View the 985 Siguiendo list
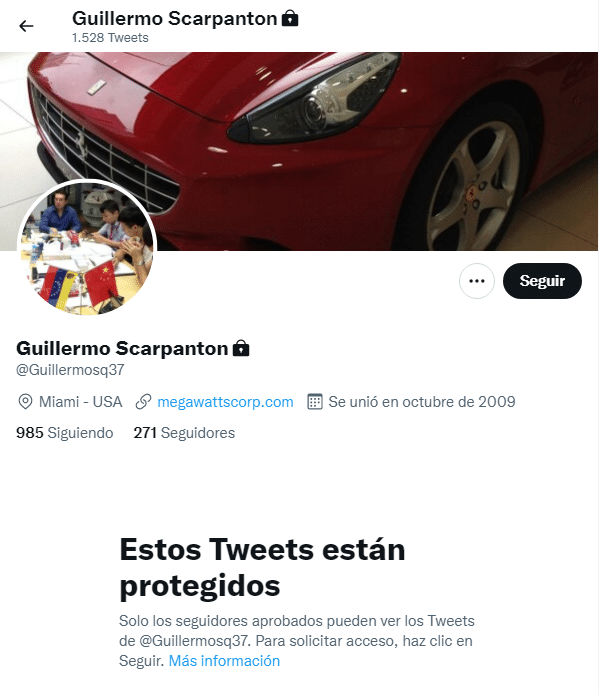The image size is (607, 695). pos(65,433)
